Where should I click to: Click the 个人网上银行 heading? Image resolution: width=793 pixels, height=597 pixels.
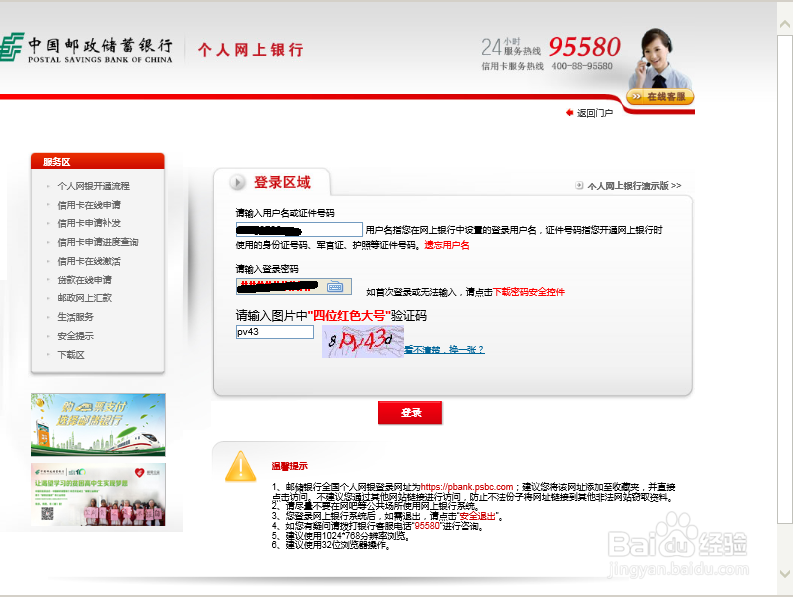pyautogui.click(x=251, y=50)
